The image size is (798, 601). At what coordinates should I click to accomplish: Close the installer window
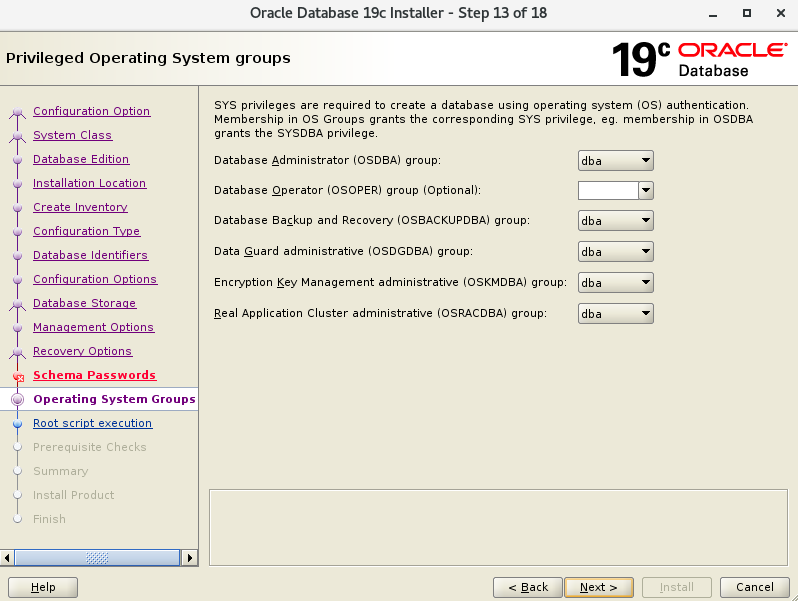tap(781, 13)
